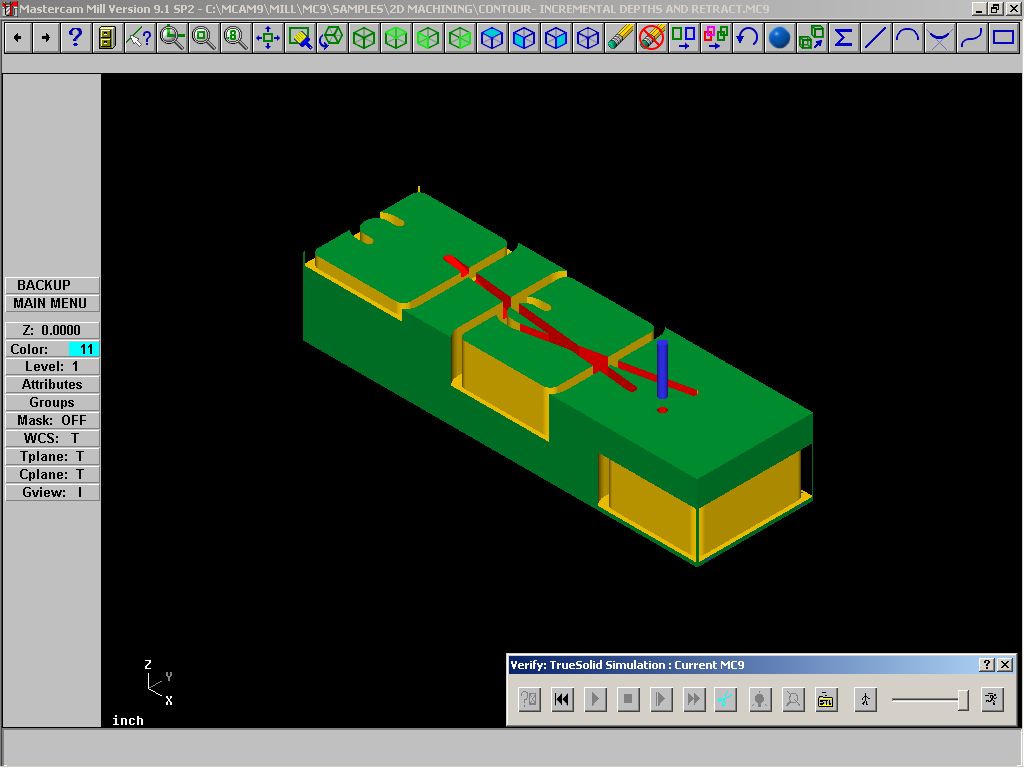
Task: Fast forward the Verify simulation
Action: click(x=694, y=699)
